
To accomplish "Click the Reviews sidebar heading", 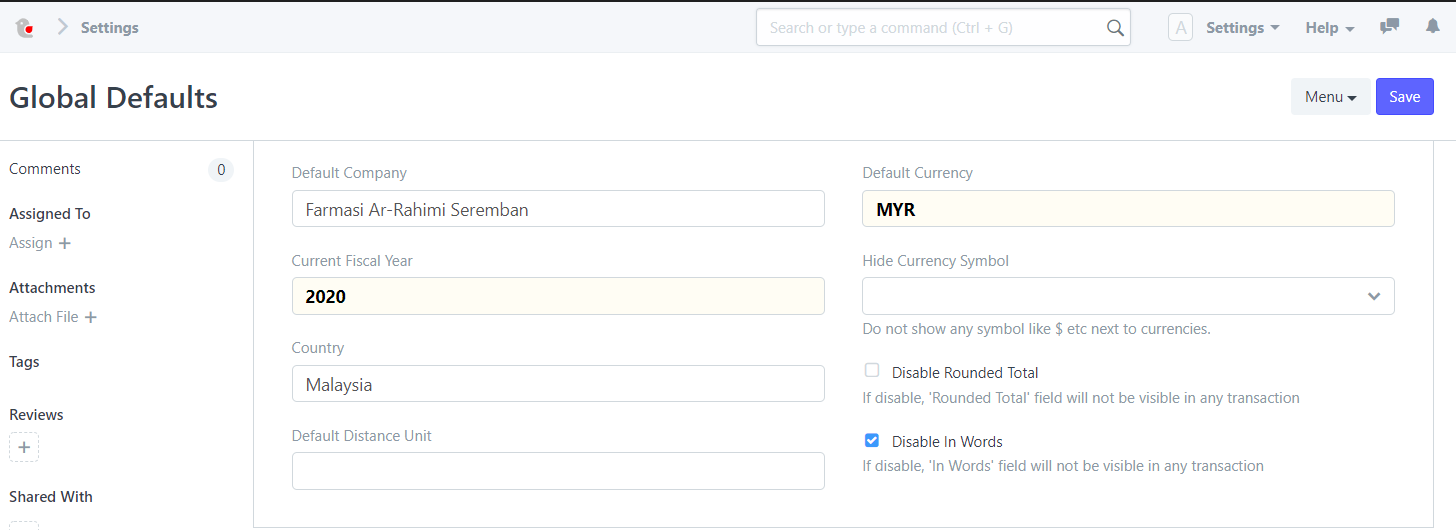I will tap(36, 415).
